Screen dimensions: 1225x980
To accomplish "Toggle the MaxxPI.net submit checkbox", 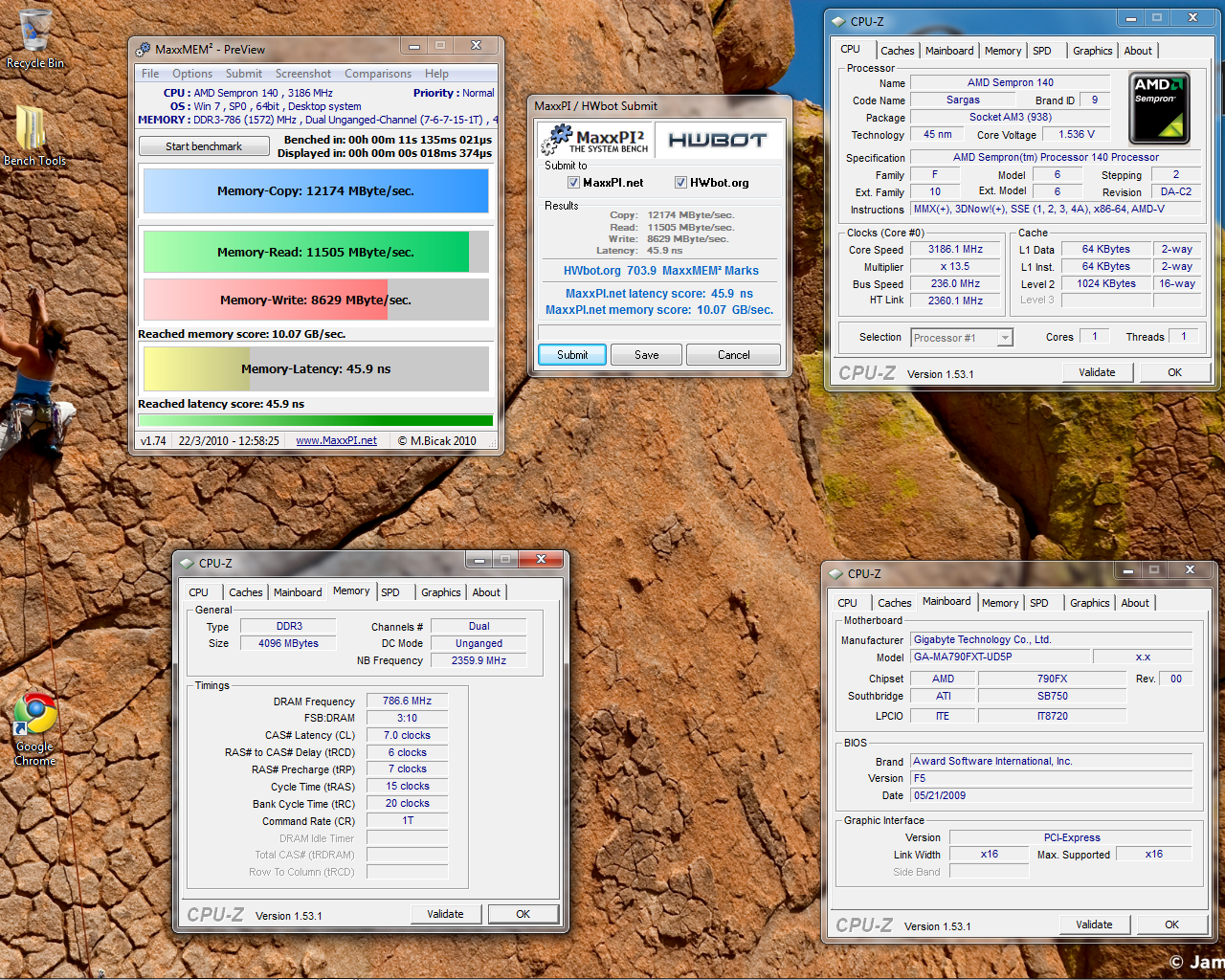I will (573, 183).
